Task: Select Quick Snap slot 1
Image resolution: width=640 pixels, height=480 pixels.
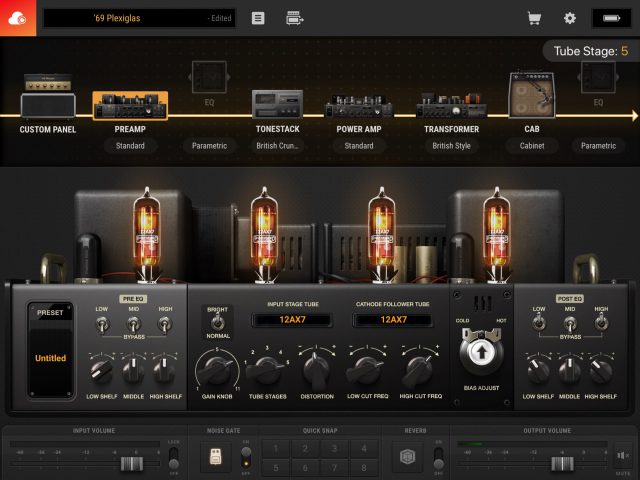Action: tap(276, 449)
